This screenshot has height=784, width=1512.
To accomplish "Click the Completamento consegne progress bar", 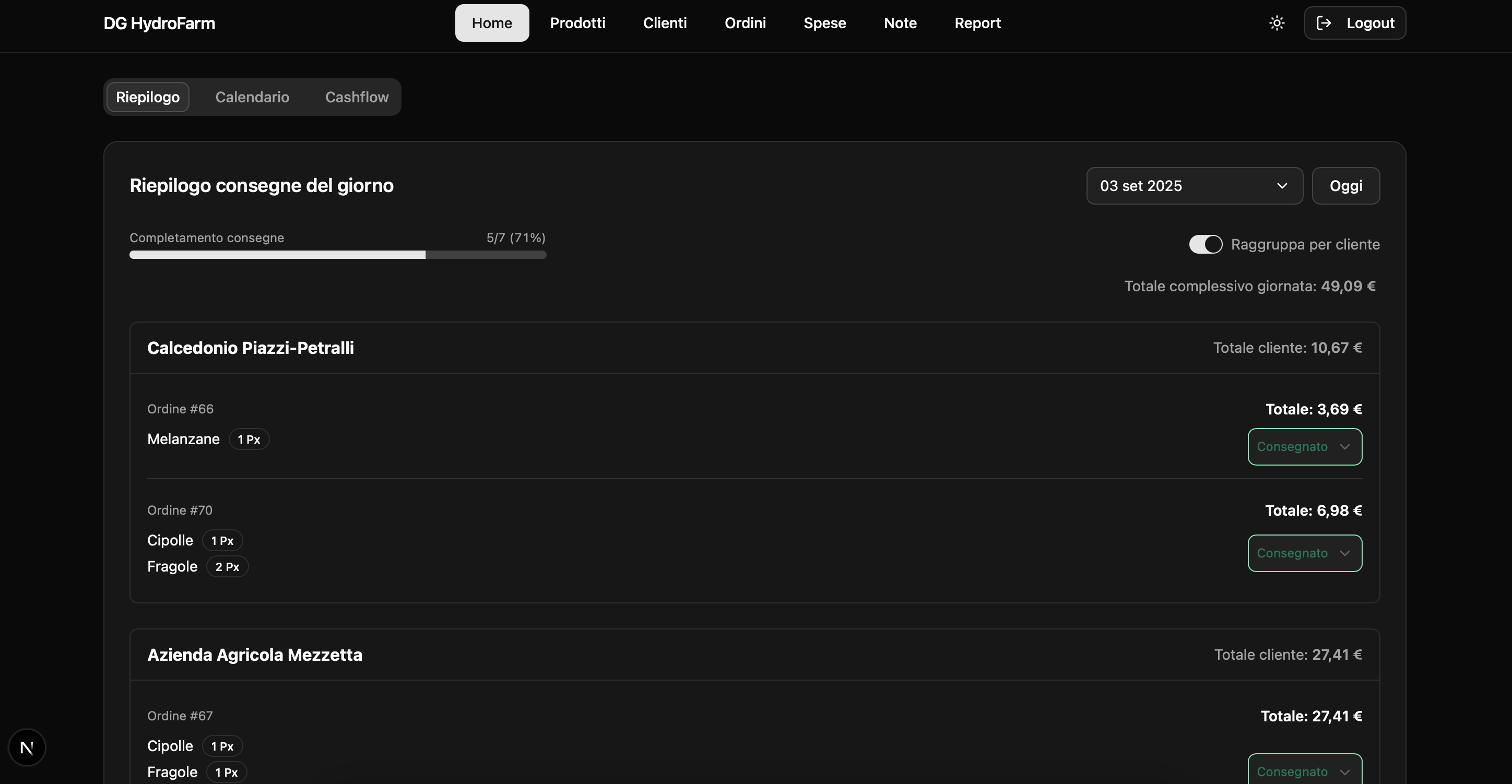I will 337,255.
